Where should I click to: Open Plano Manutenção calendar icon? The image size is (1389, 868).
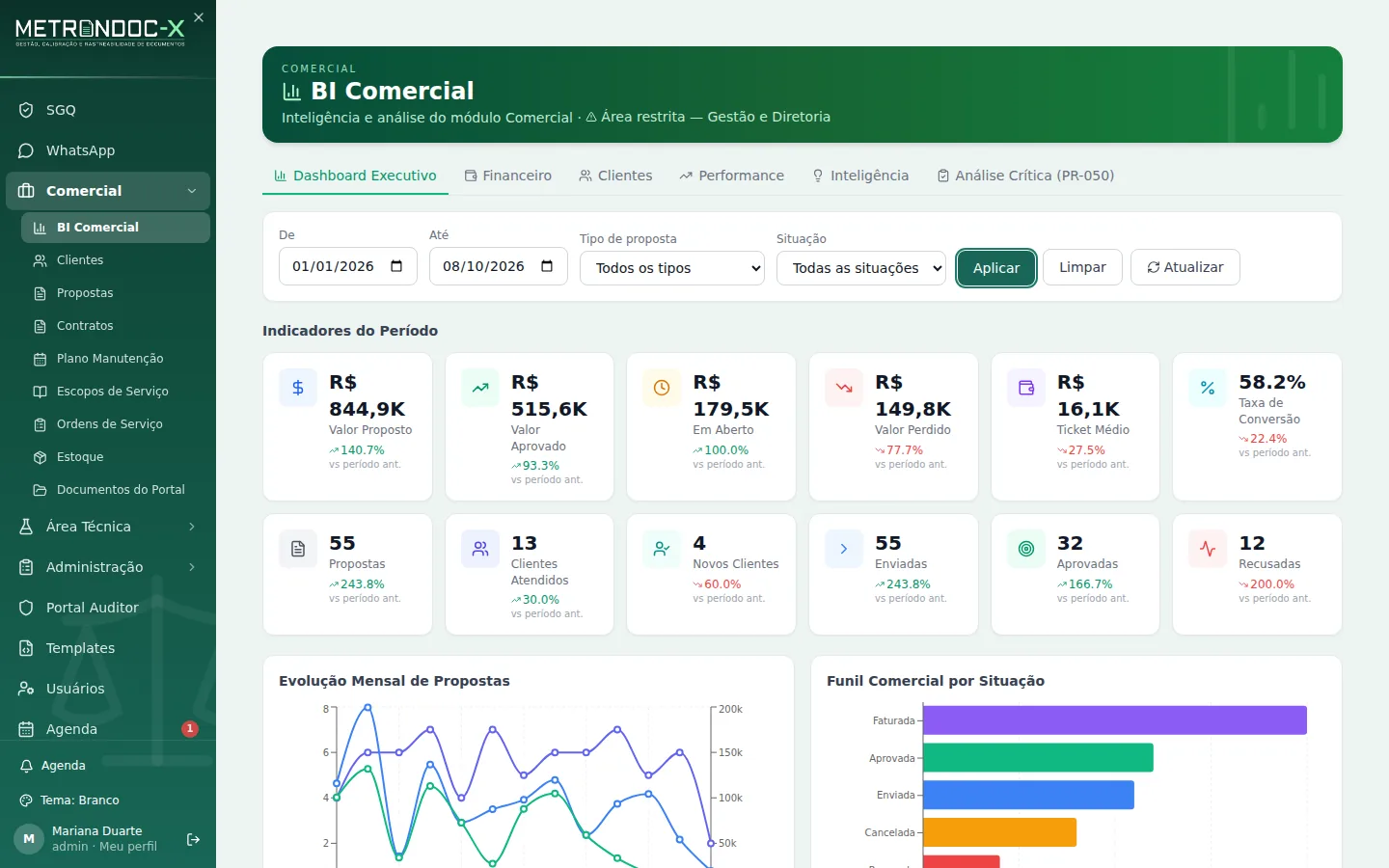[40, 359]
